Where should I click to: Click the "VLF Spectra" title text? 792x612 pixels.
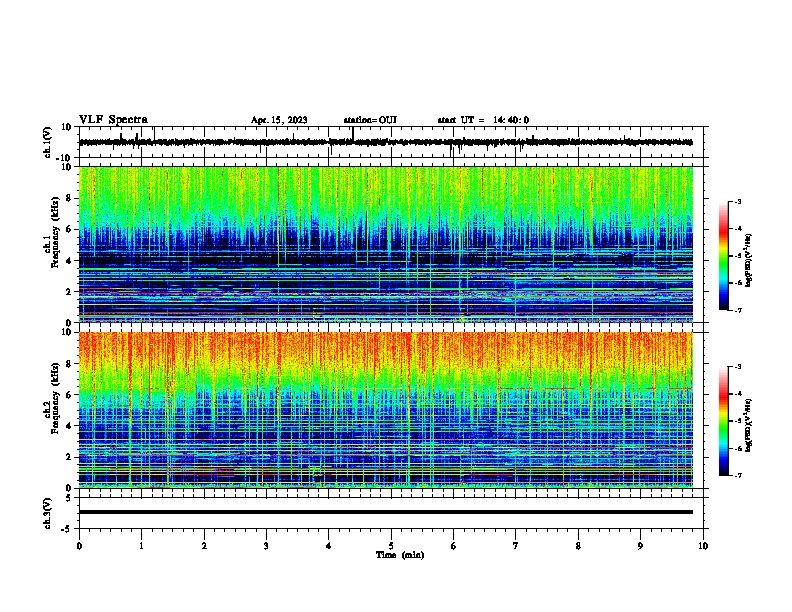(113, 120)
